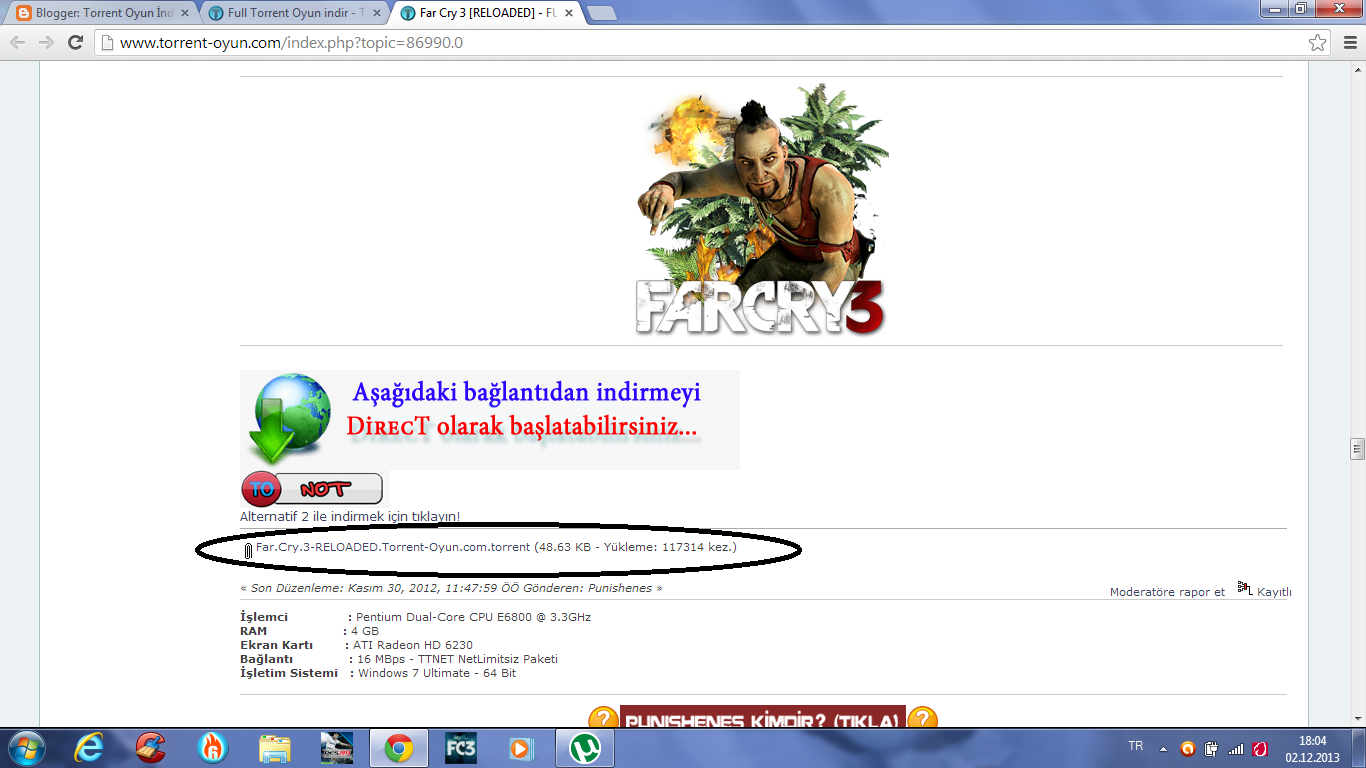
Task: Click the TR language indicator
Action: (1136, 746)
